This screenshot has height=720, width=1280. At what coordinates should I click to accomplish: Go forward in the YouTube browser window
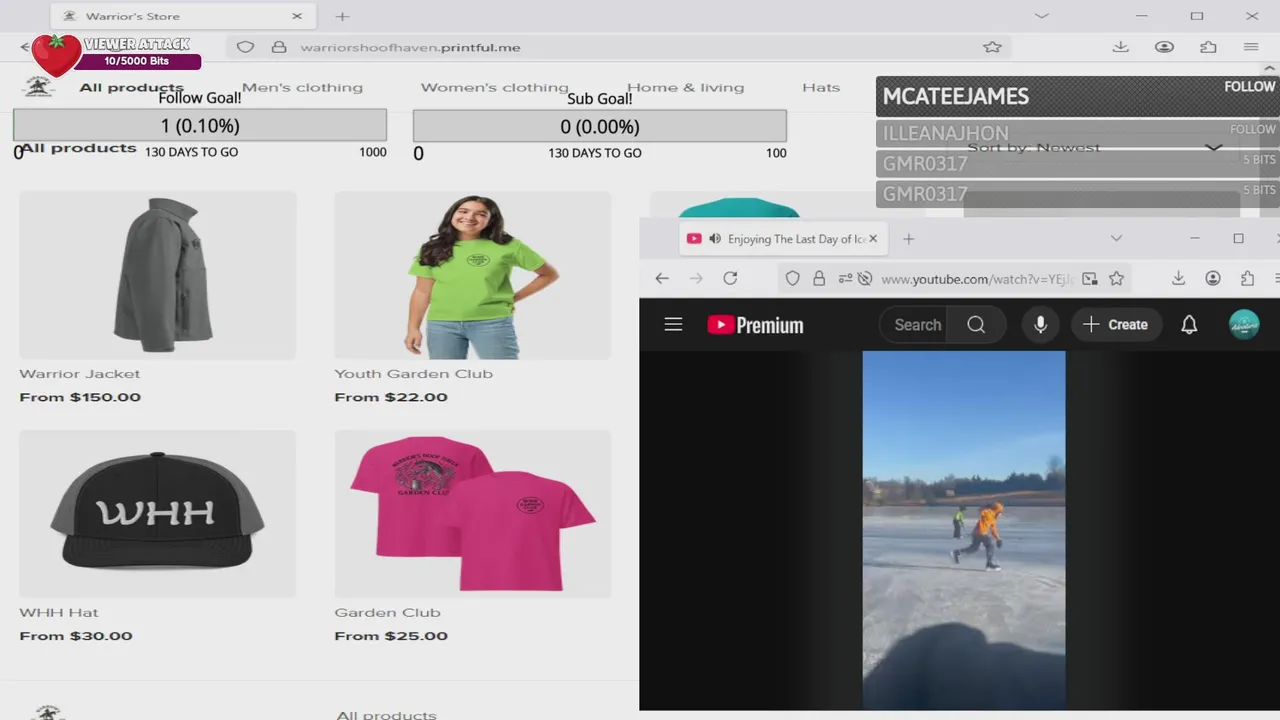tap(696, 278)
